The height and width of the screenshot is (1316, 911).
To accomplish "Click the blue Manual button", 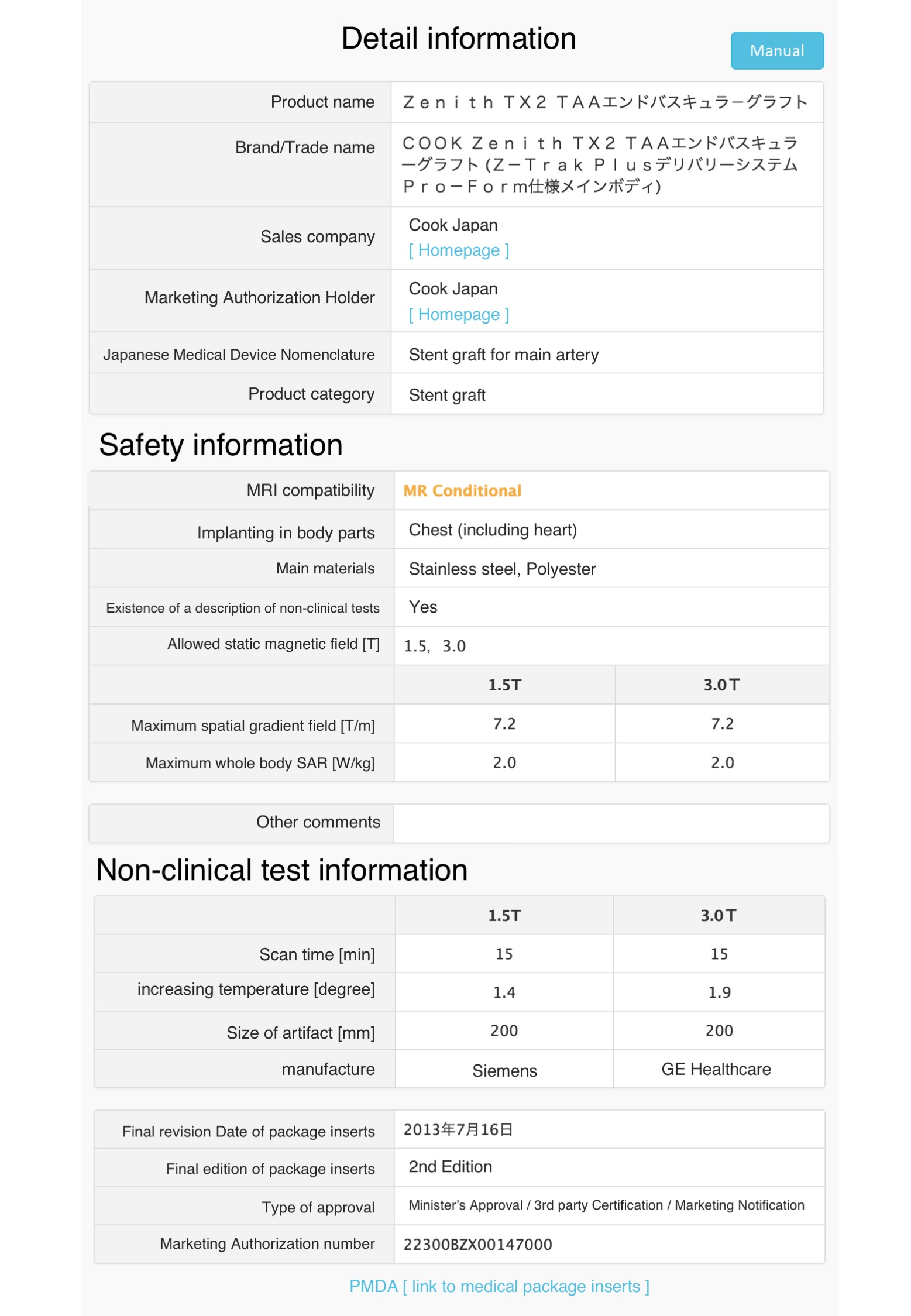I will (x=776, y=51).
